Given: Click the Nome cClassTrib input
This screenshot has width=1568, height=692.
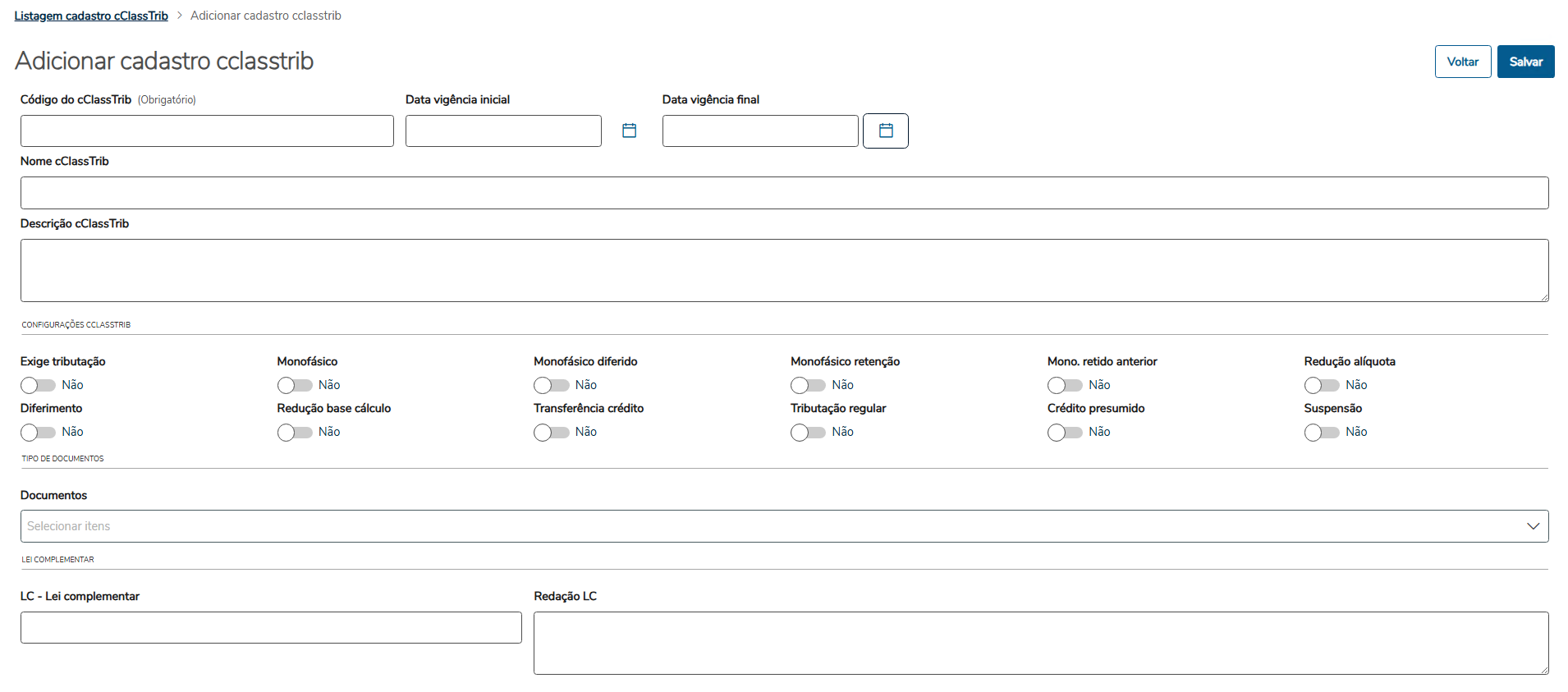Looking at the screenshot, I should point(784,193).
